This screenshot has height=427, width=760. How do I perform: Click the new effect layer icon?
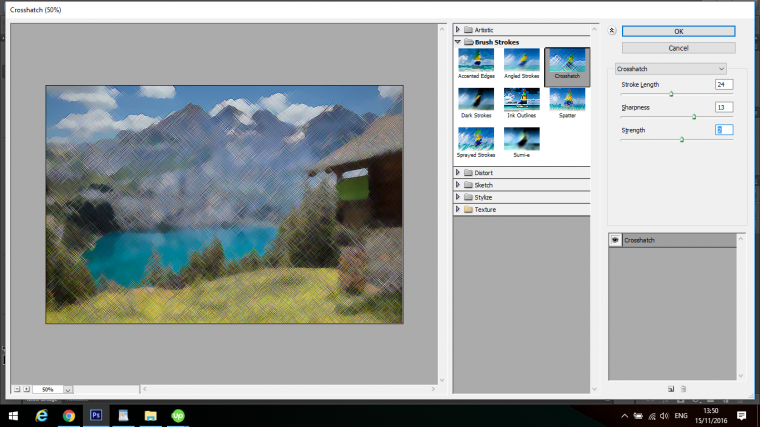pyautogui.click(x=671, y=389)
